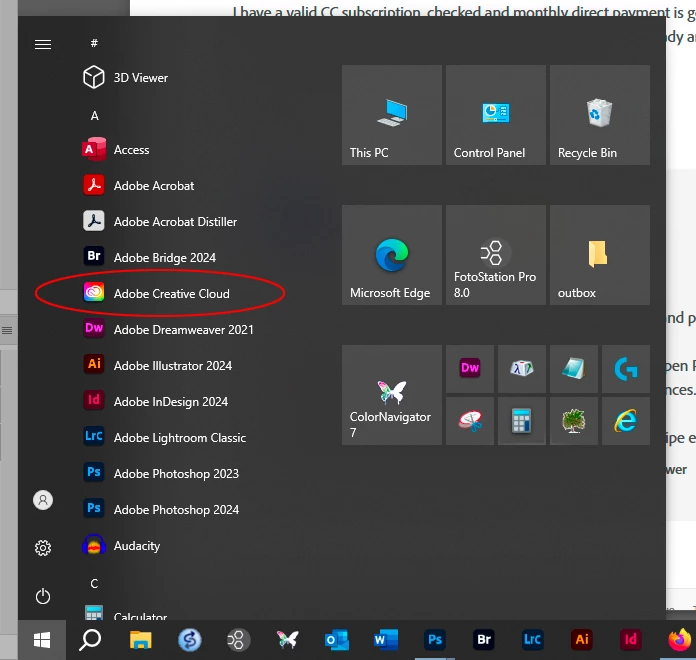The image size is (696, 660).
Task: Launch Adobe Acrobat from the list
Action: [x=138, y=186]
